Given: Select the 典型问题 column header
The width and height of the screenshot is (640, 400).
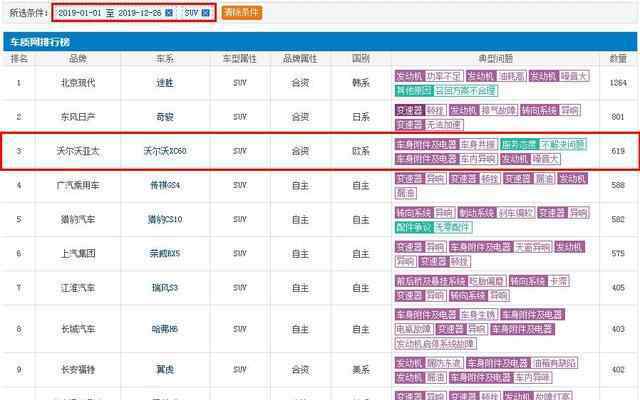Looking at the screenshot, I should (495, 59).
